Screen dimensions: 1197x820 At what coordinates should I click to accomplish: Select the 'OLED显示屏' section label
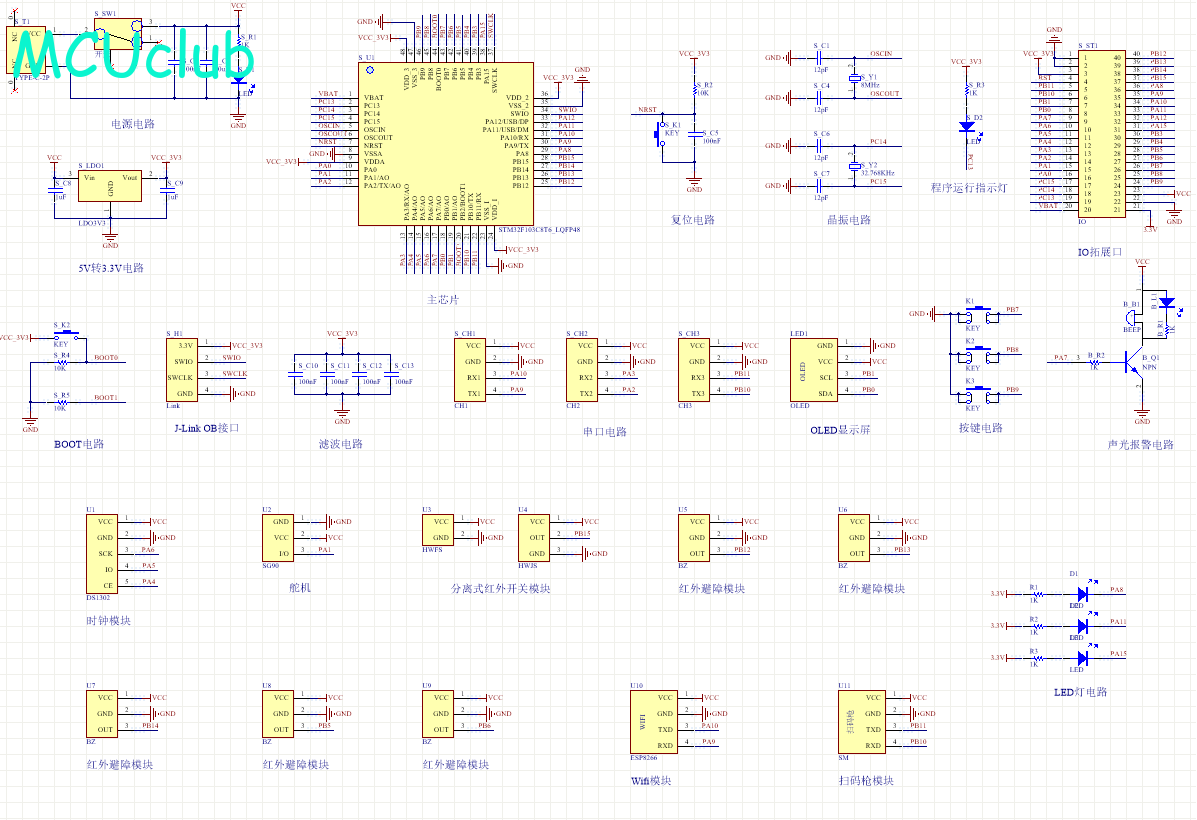coord(840,431)
